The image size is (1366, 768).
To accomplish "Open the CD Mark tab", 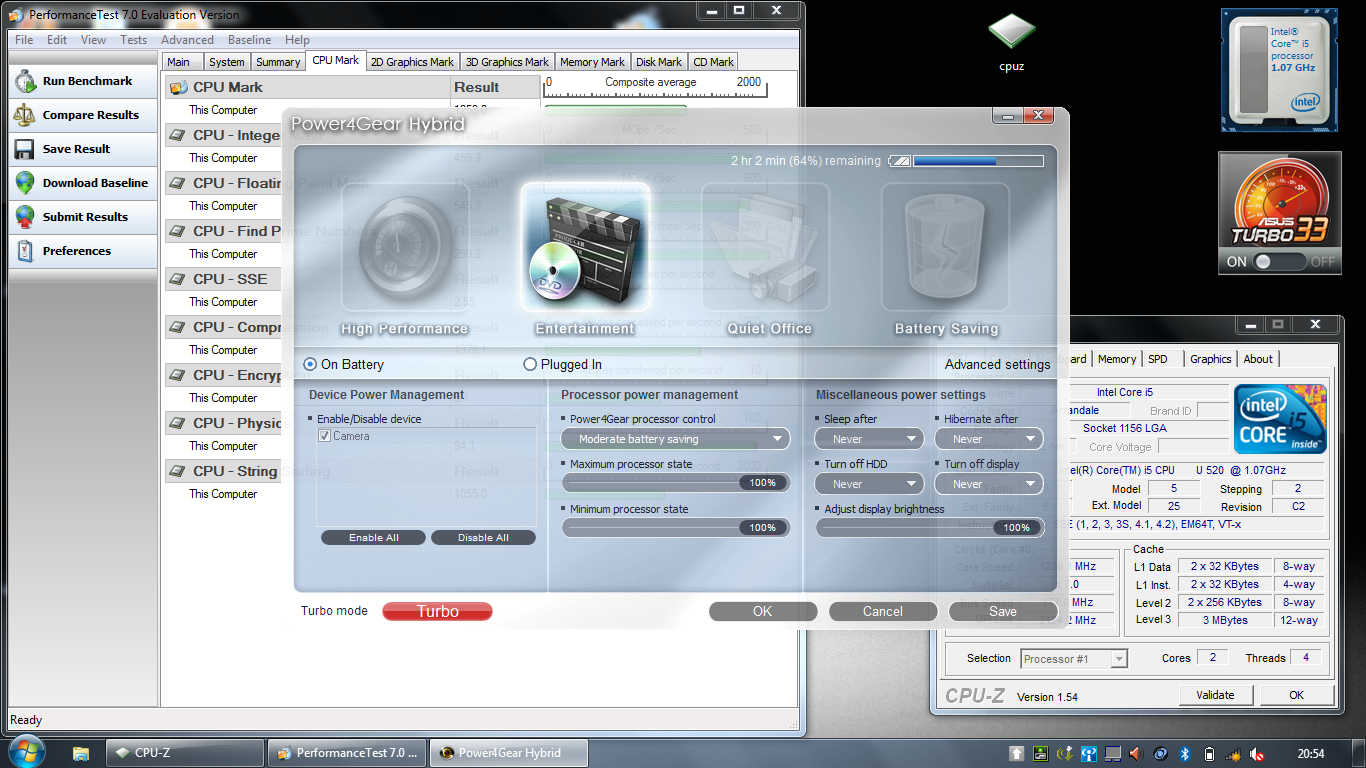I will (x=714, y=62).
